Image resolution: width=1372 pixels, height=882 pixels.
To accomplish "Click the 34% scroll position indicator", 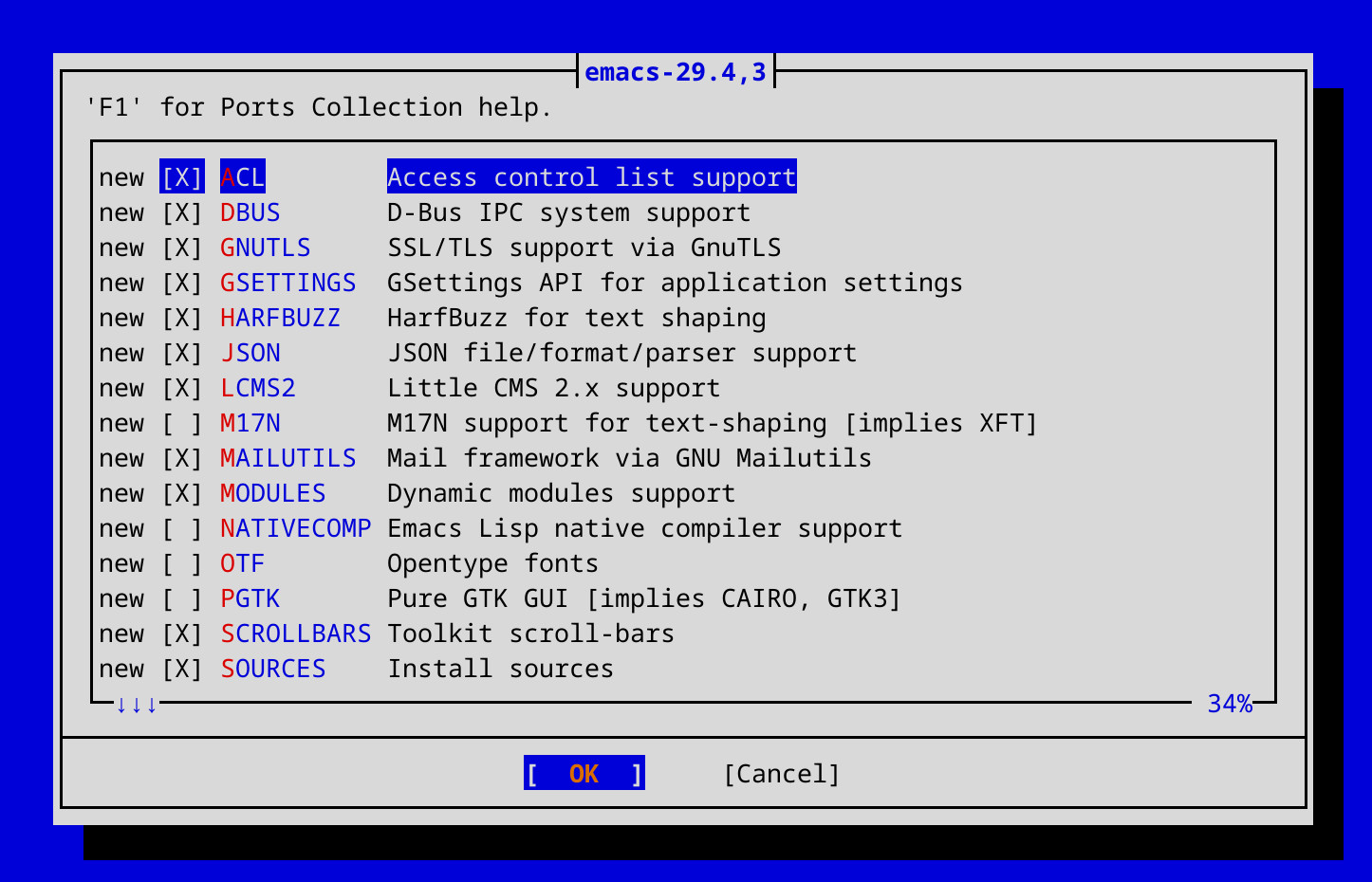I will [1230, 704].
